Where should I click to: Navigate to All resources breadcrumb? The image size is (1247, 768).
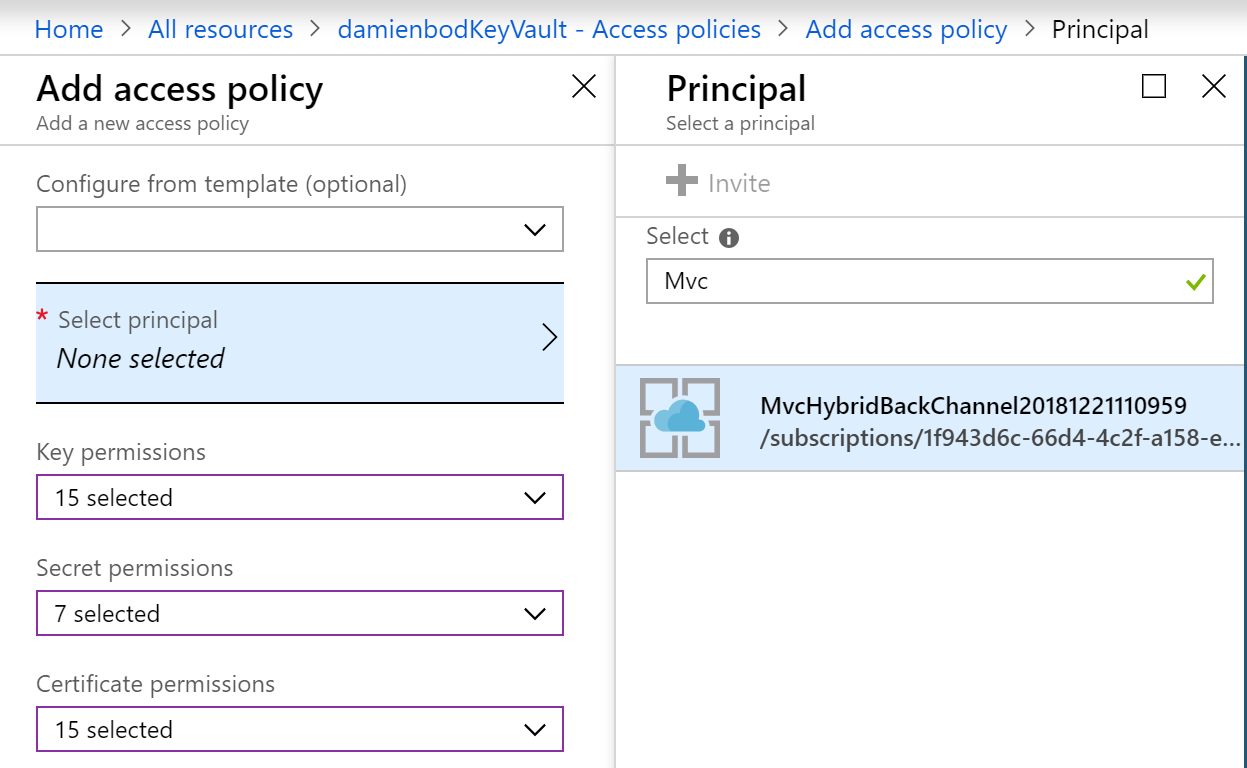tap(220, 30)
